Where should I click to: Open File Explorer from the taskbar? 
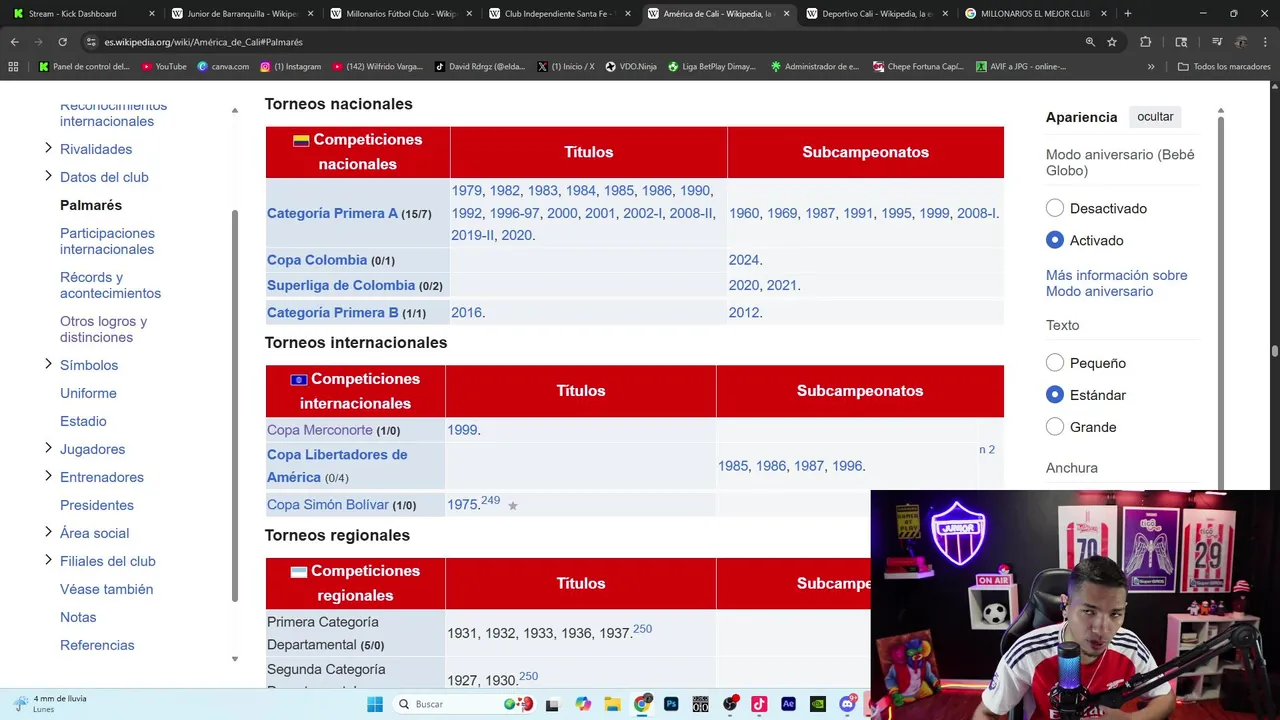[612, 704]
